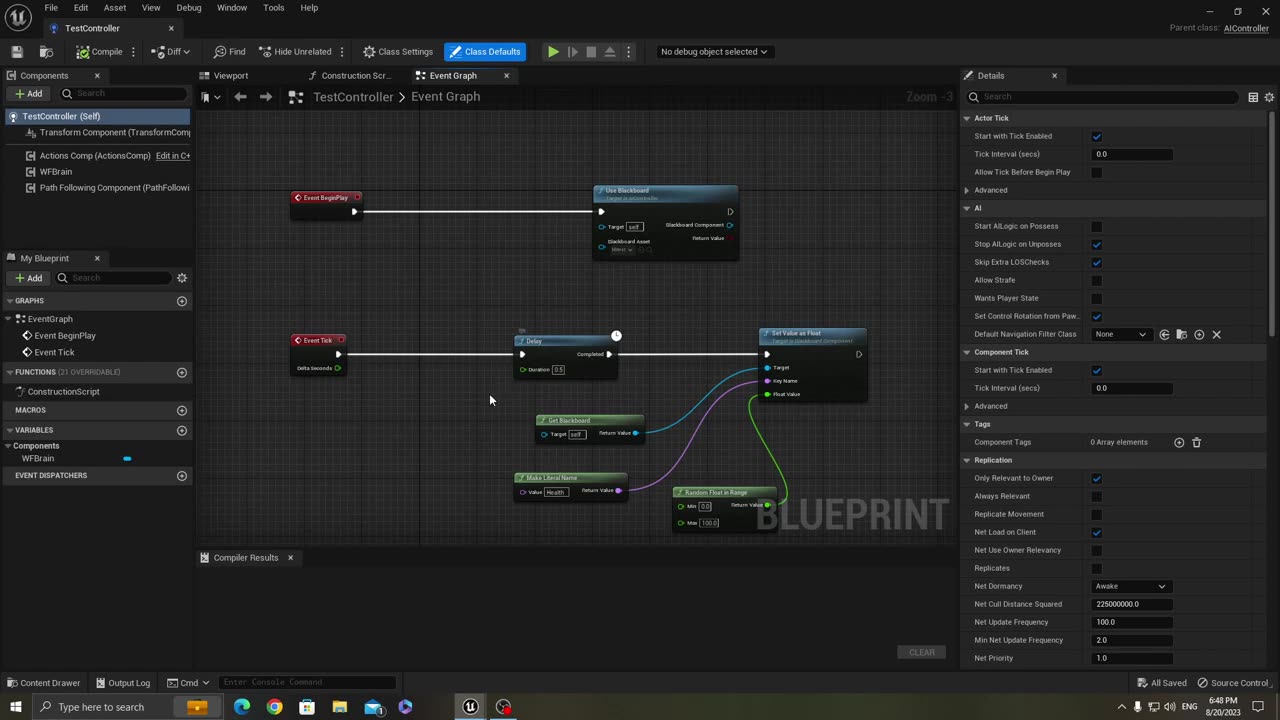
Task: Browse to asset in Content Browser icon
Action: click(46, 52)
